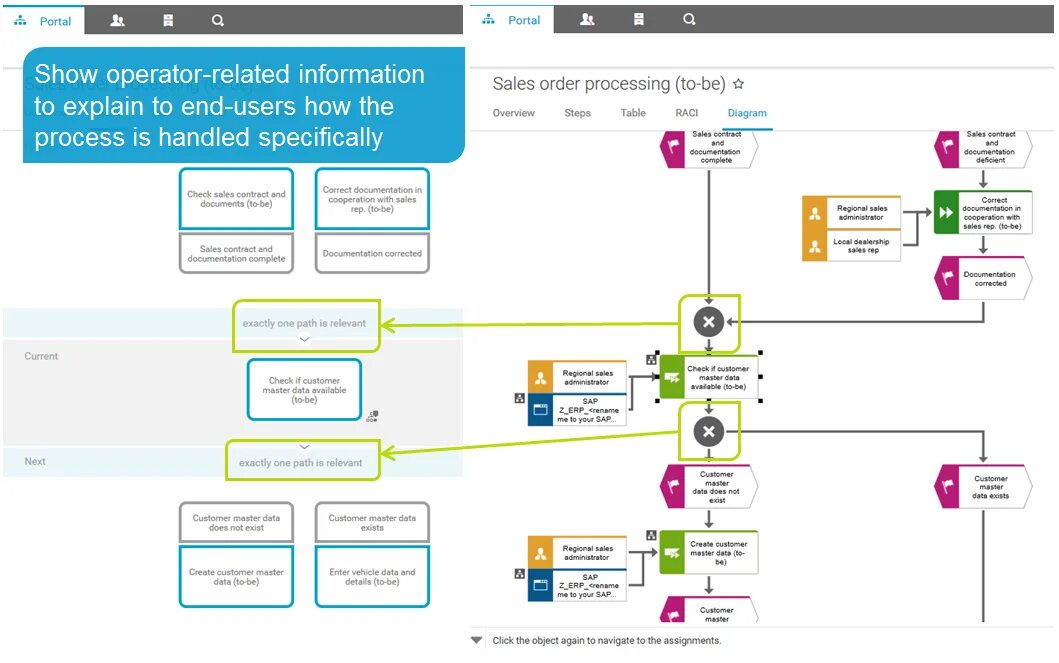Click Sales contract documentation complete event
Screen dimensions: 1059x663
coord(708,148)
